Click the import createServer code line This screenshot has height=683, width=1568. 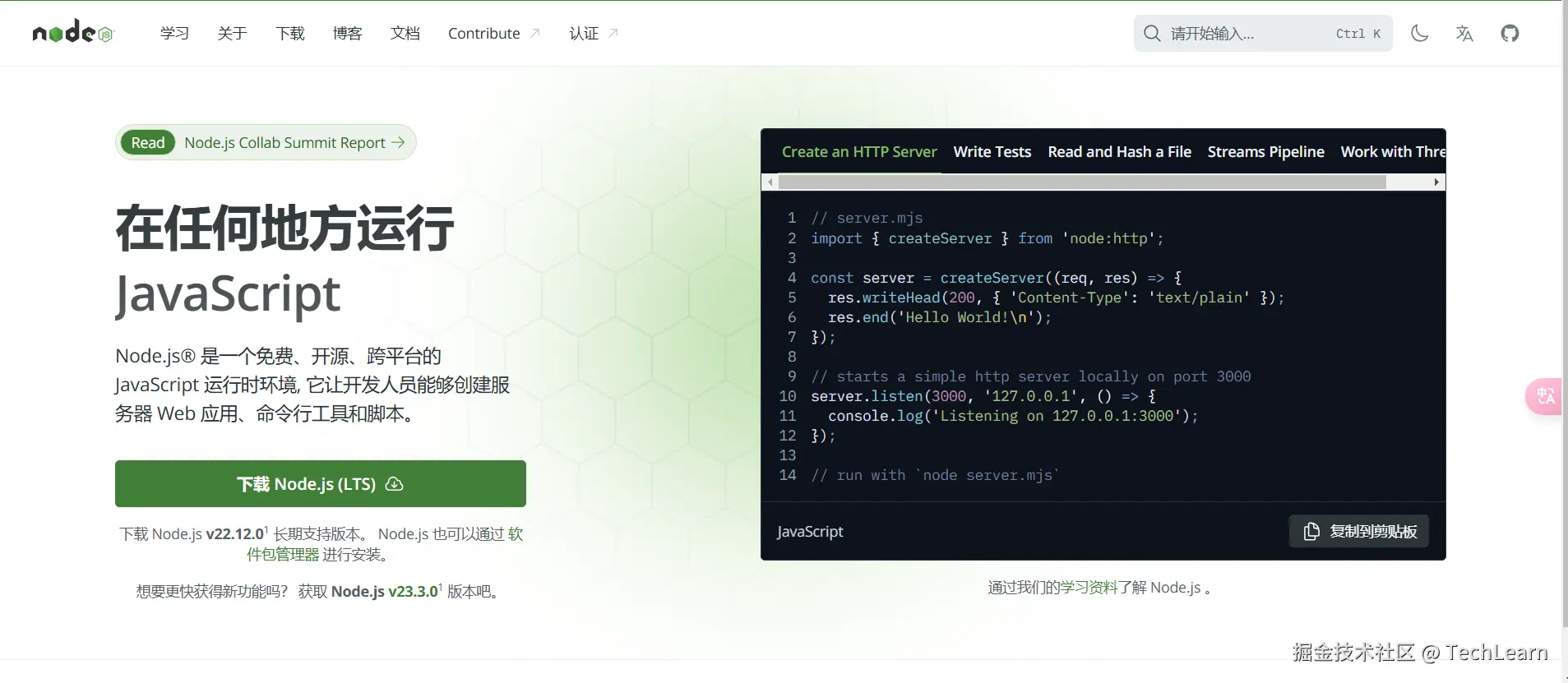click(x=987, y=238)
